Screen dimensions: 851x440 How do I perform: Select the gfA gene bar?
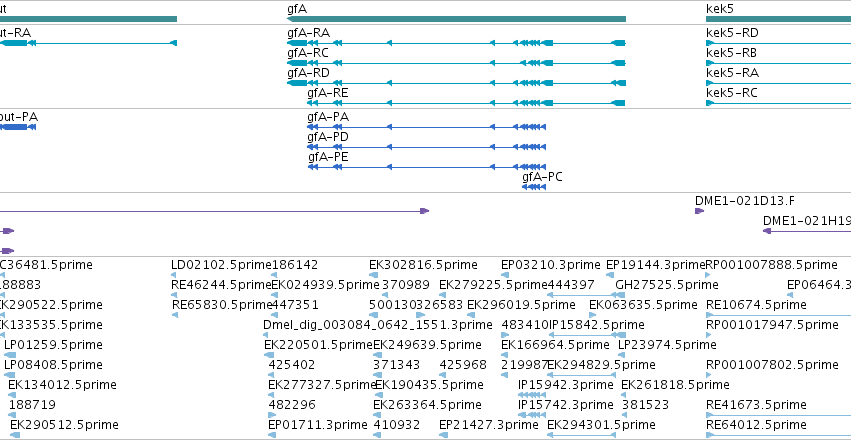pos(456,19)
